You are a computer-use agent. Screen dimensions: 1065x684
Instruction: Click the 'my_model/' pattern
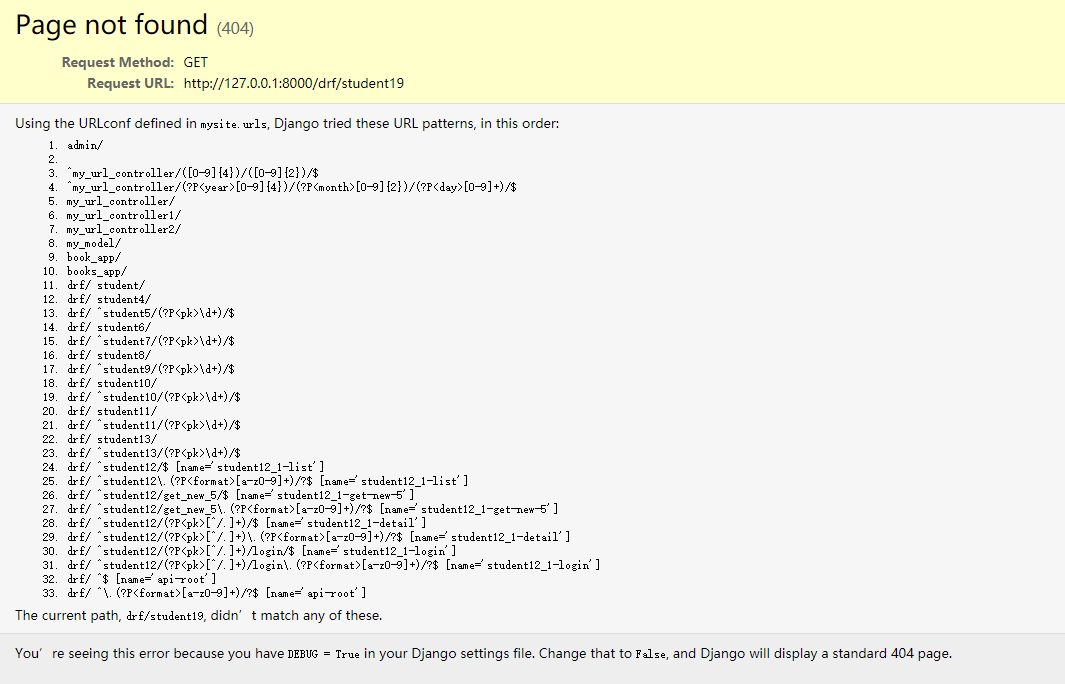[x=94, y=244]
